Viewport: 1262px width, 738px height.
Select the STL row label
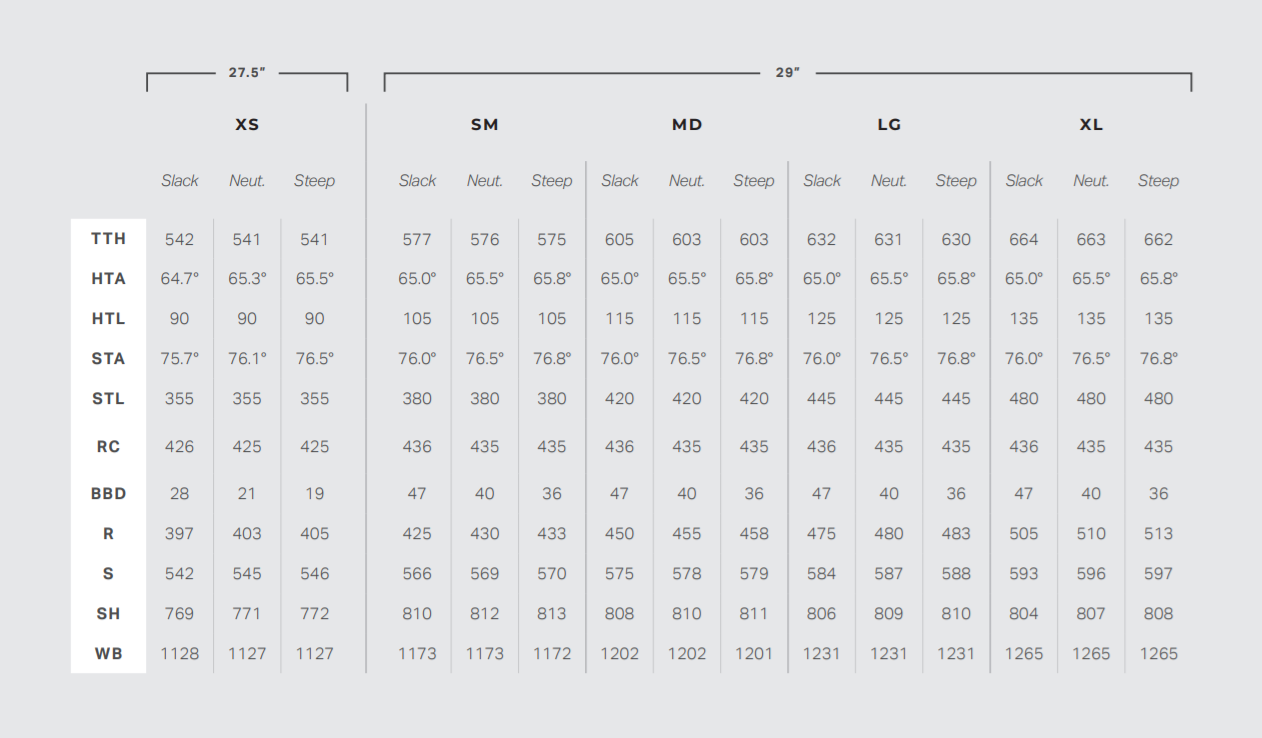click(x=108, y=398)
